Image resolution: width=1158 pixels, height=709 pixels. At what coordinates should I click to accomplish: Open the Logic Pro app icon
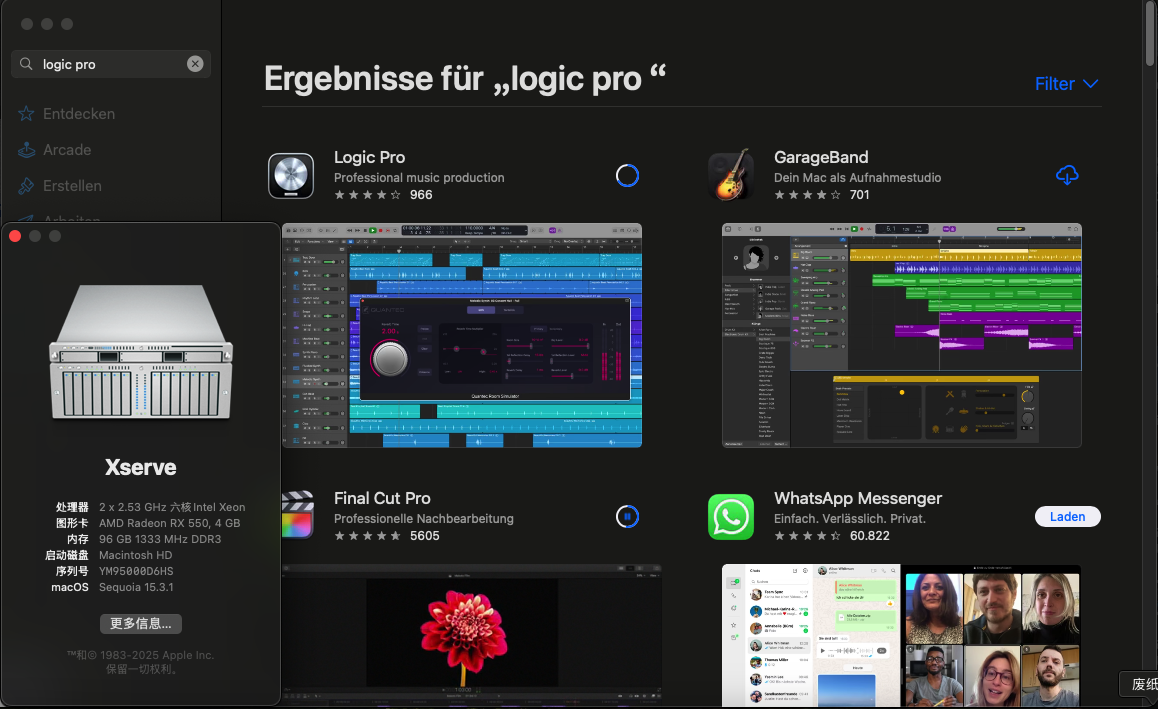click(x=291, y=176)
